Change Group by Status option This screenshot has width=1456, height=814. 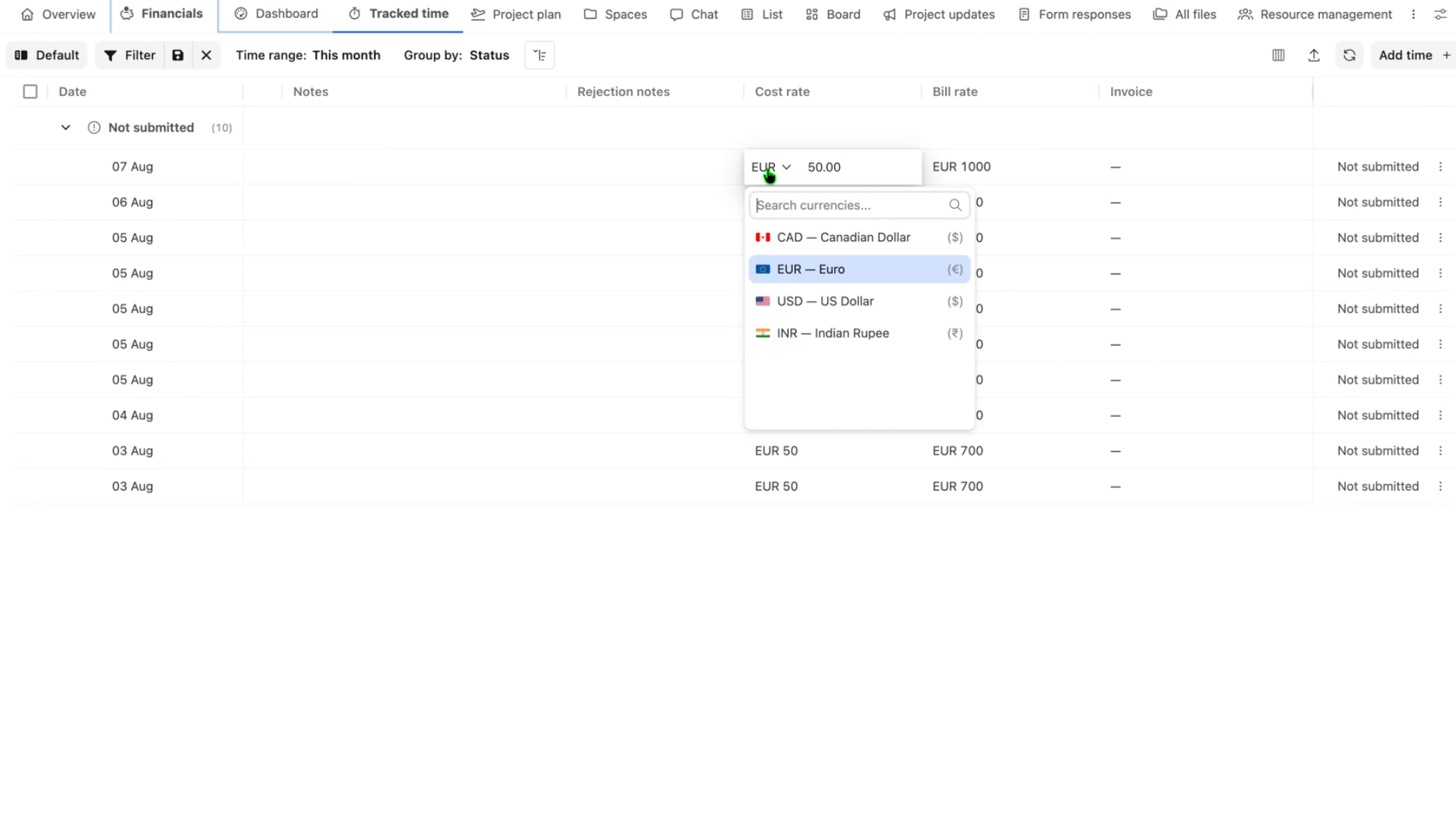click(456, 55)
